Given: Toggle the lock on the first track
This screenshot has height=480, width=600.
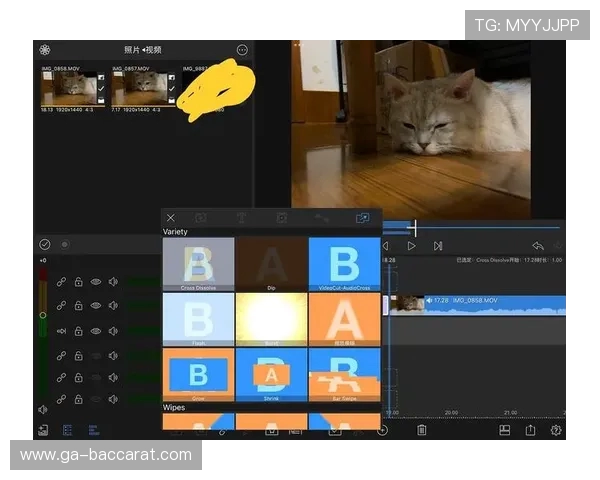Looking at the screenshot, I should pos(78,283).
